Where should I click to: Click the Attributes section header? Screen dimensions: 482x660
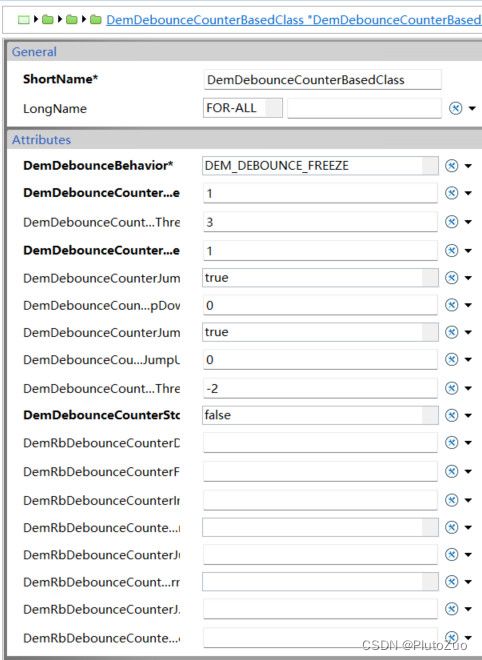click(x=244, y=140)
